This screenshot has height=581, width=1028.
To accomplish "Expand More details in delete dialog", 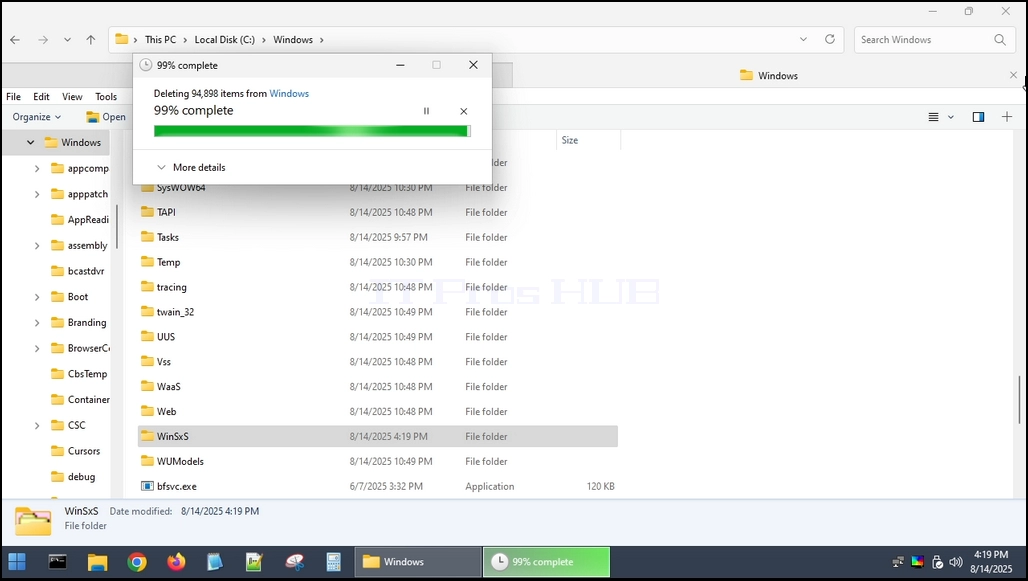I will pyautogui.click(x=191, y=167).
